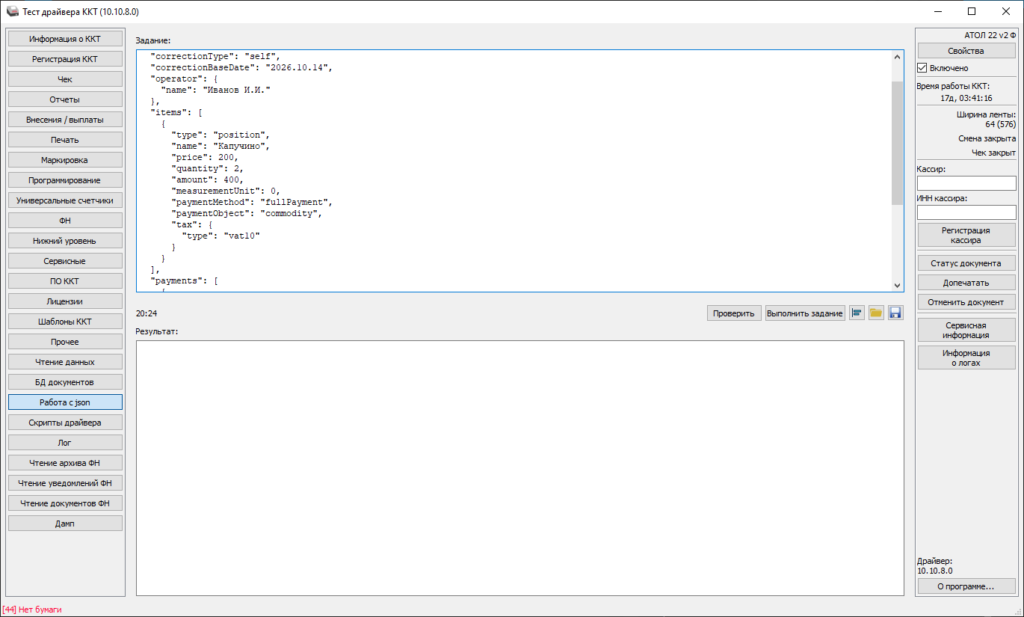
Task: Click the task editor scrollbar thumb
Action: click(x=897, y=142)
